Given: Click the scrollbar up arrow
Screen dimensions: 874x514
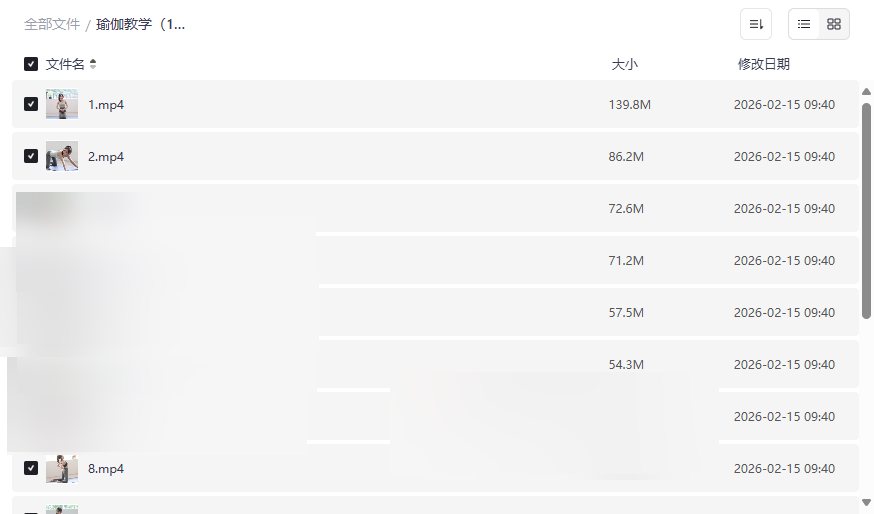Looking at the screenshot, I should (866, 92).
